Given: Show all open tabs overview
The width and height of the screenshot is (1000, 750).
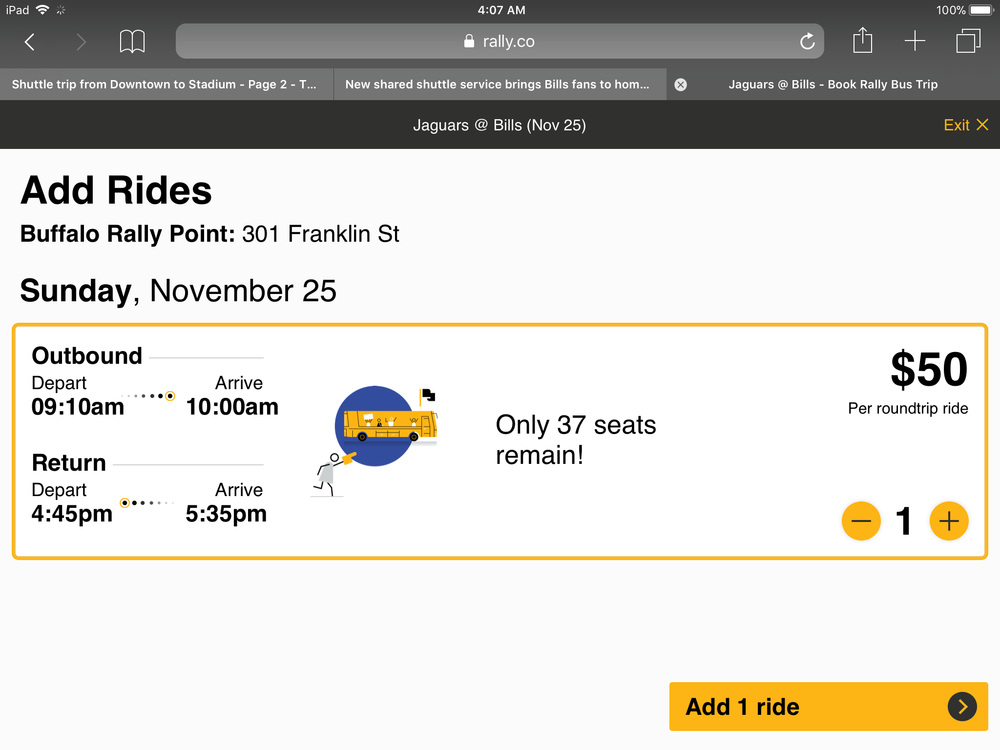Looking at the screenshot, I should click(968, 41).
